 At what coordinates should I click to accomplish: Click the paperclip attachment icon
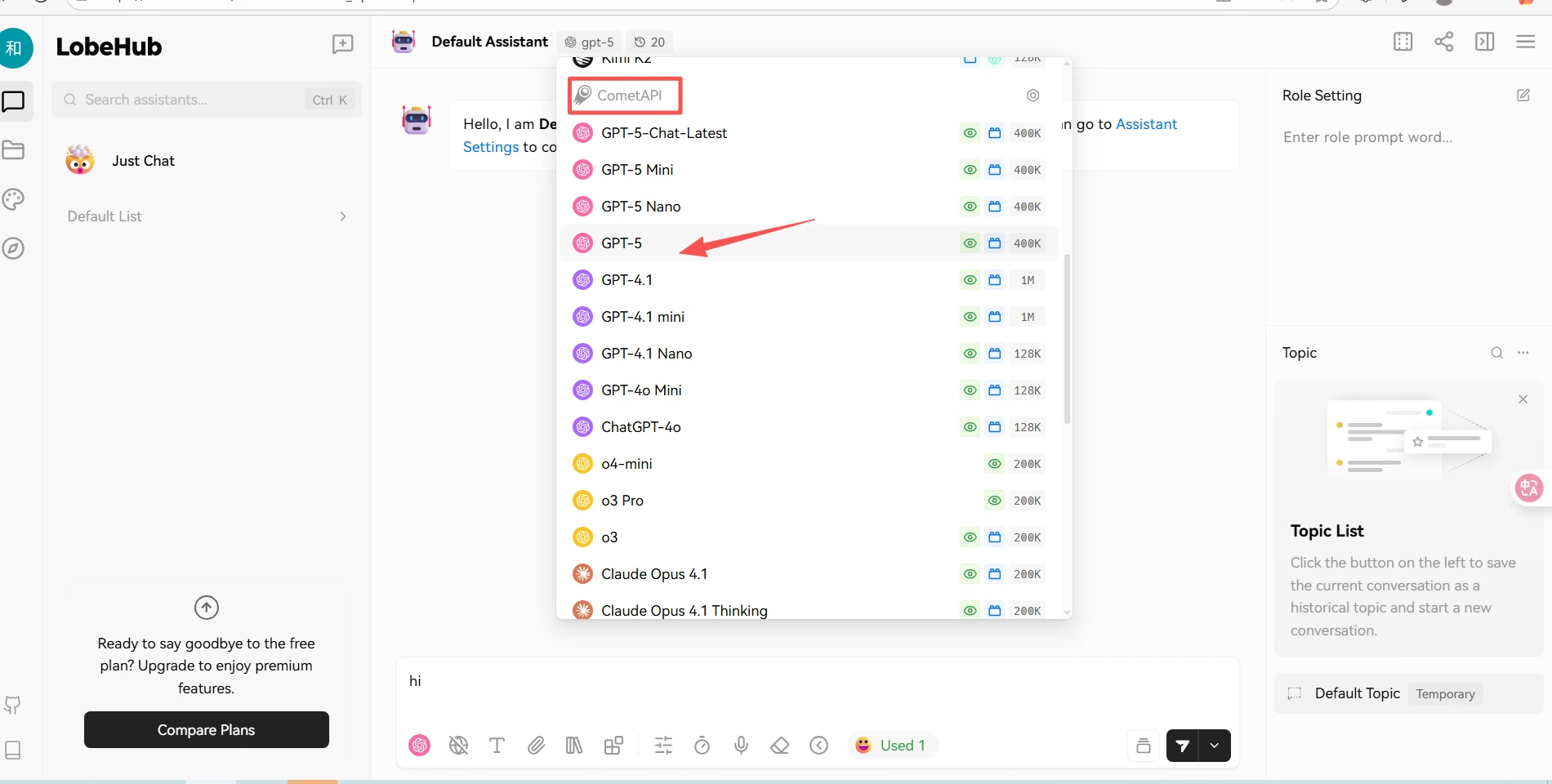537,745
